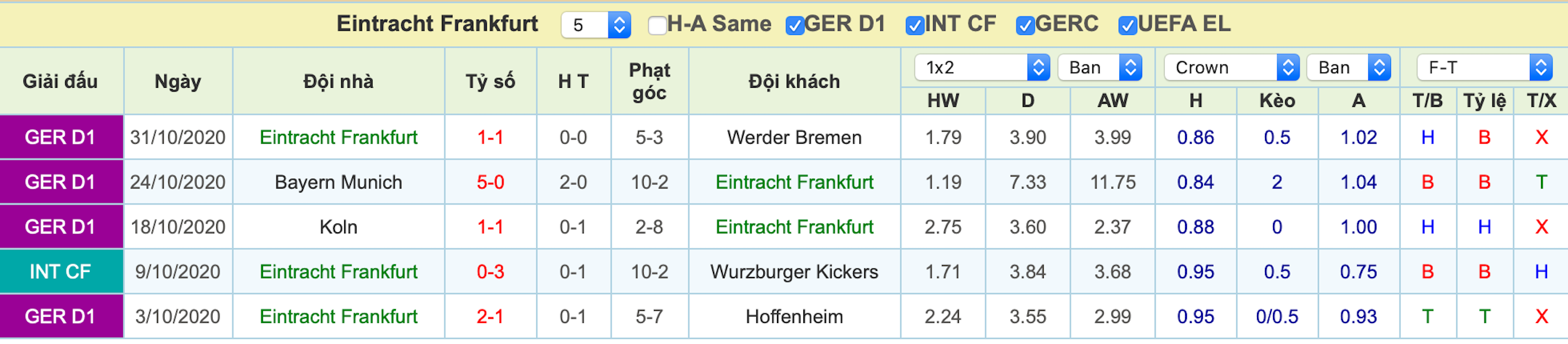1568x344 pixels.
Task: Toggle the GERC league checkbox
Action: (1025, 25)
